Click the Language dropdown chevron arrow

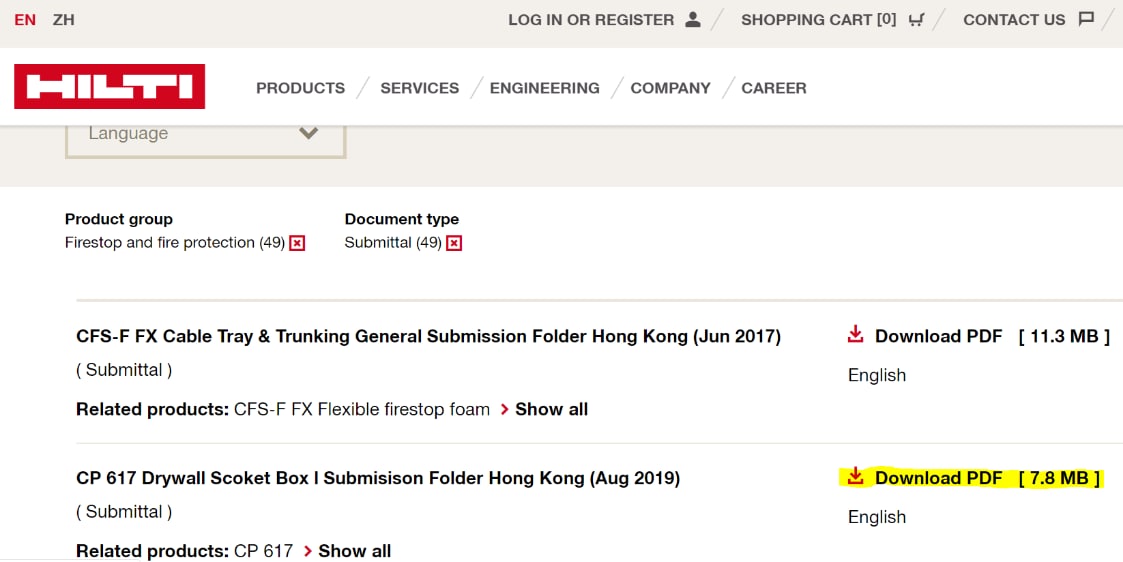(309, 133)
